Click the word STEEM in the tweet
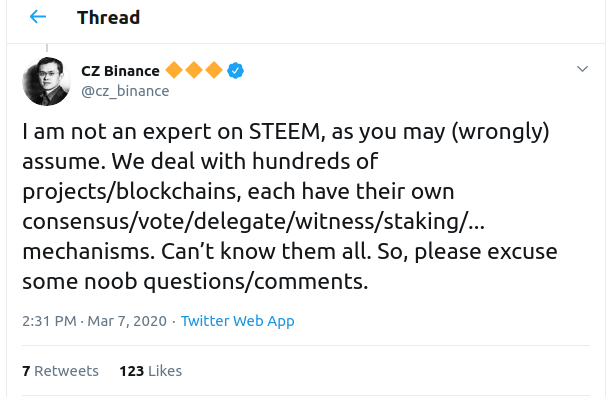 click(x=285, y=132)
